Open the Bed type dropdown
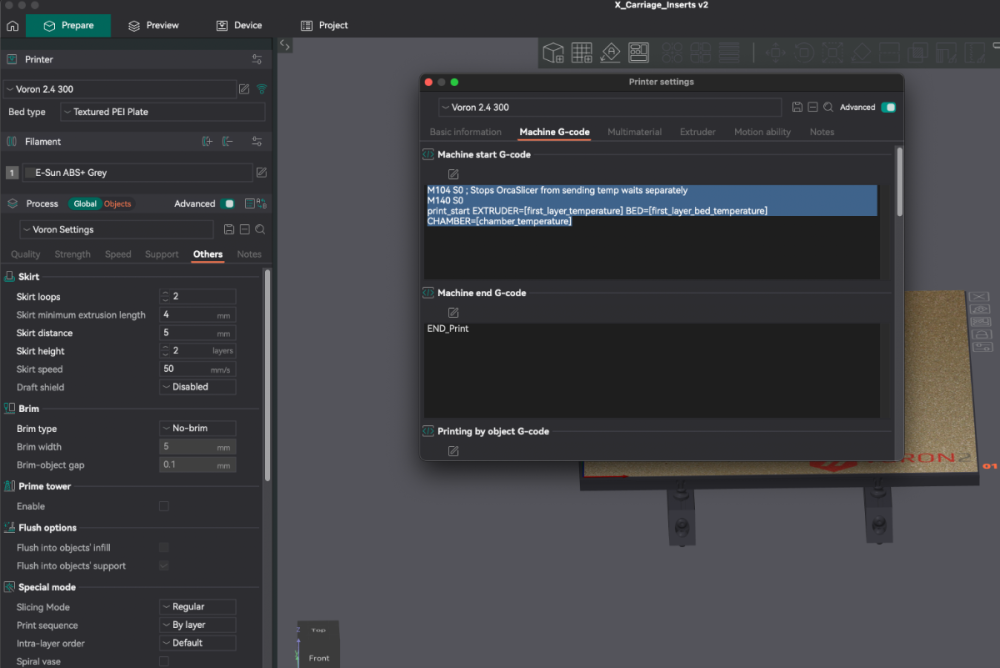 click(x=163, y=112)
